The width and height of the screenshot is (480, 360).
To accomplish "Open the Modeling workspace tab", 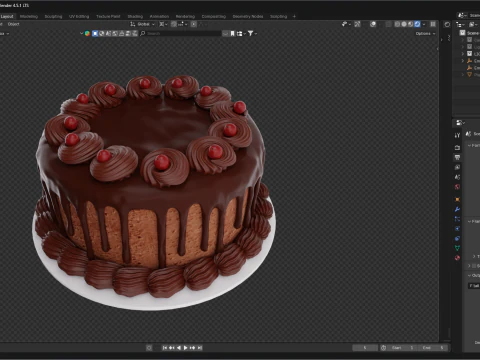I will tap(29, 16).
